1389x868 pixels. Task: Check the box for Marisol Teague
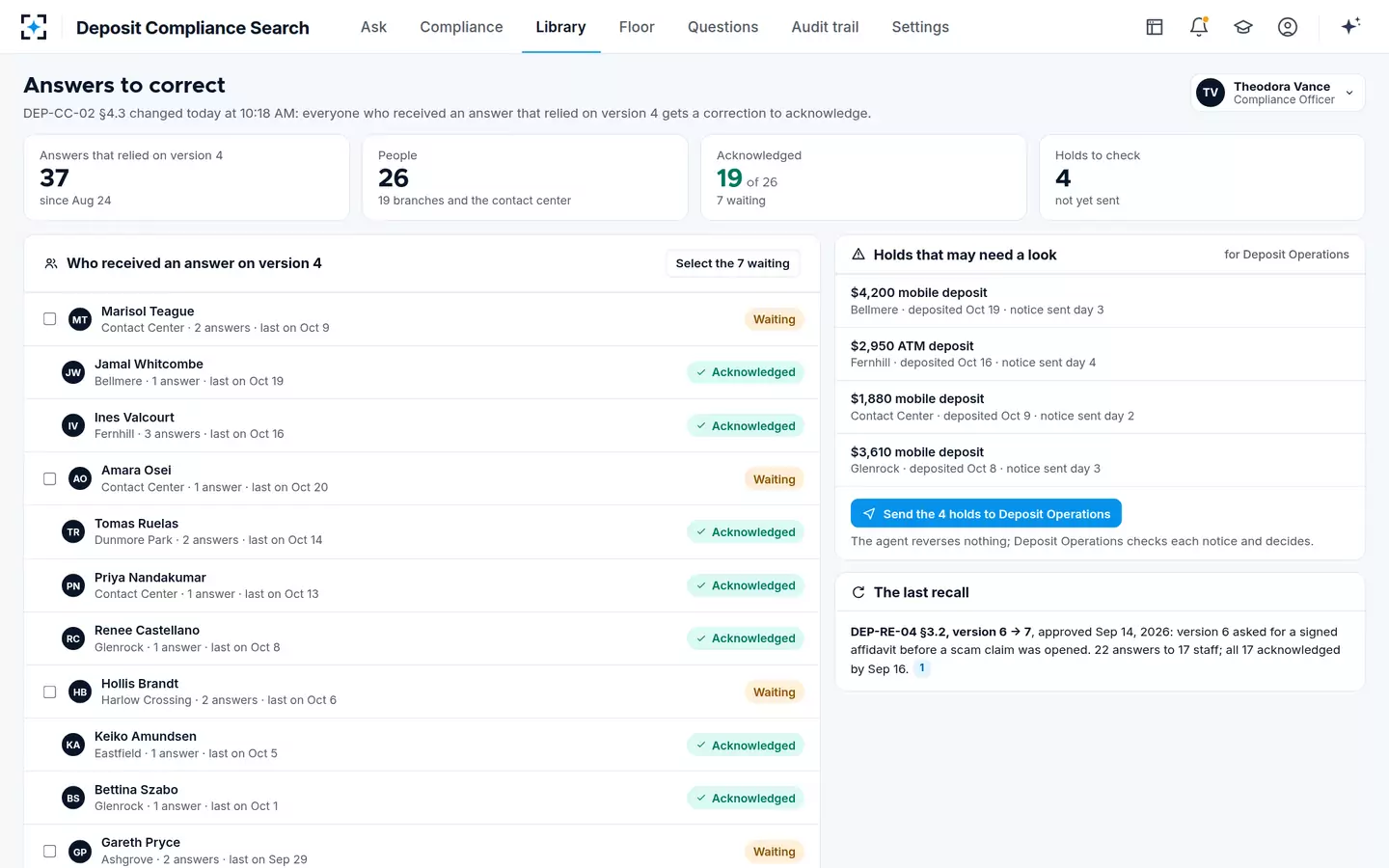coord(49,319)
